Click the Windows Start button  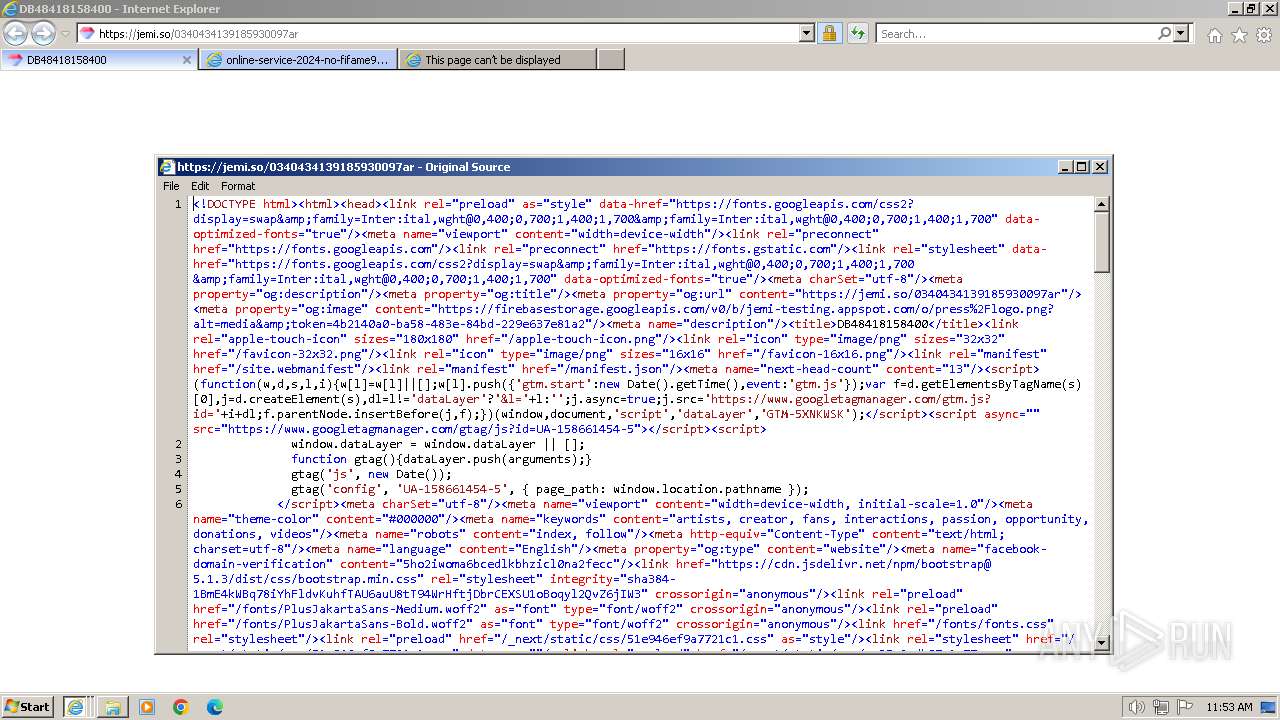27,707
